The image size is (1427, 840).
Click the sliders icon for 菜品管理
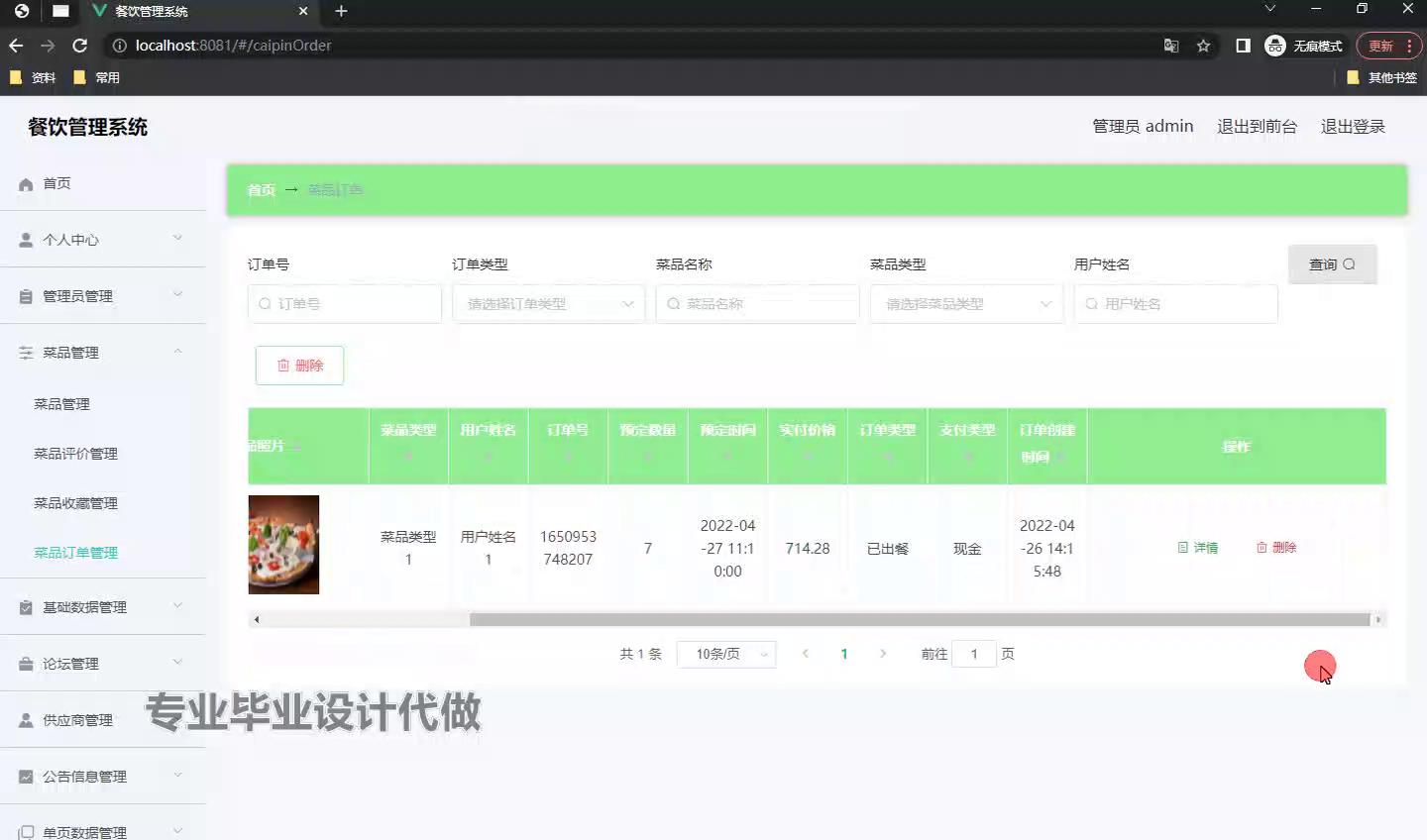(26, 353)
